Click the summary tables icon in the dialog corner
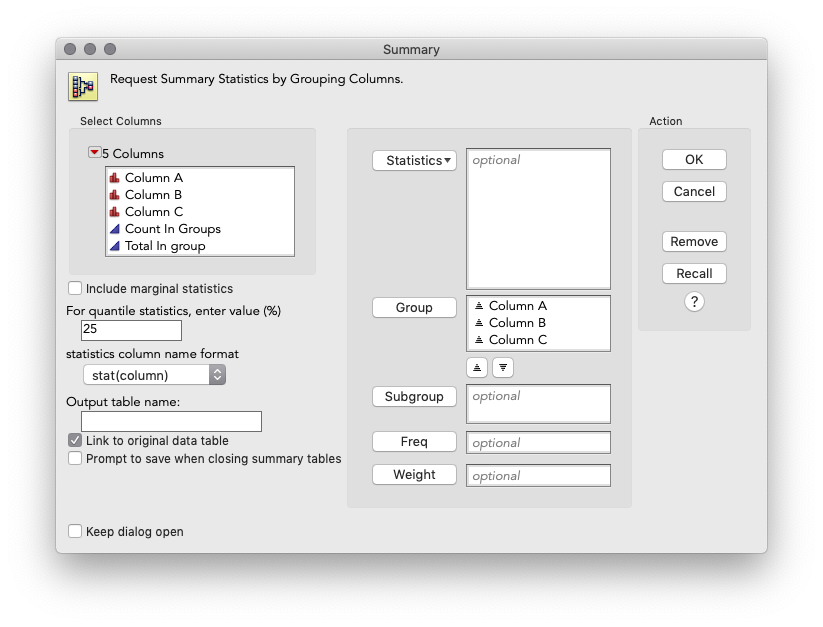This screenshot has height=627, width=823. click(x=81, y=86)
